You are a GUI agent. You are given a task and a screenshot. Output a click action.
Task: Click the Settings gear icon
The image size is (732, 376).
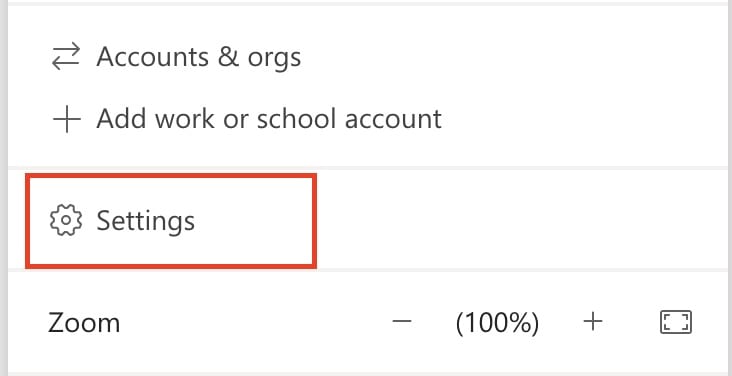click(66, 220)
